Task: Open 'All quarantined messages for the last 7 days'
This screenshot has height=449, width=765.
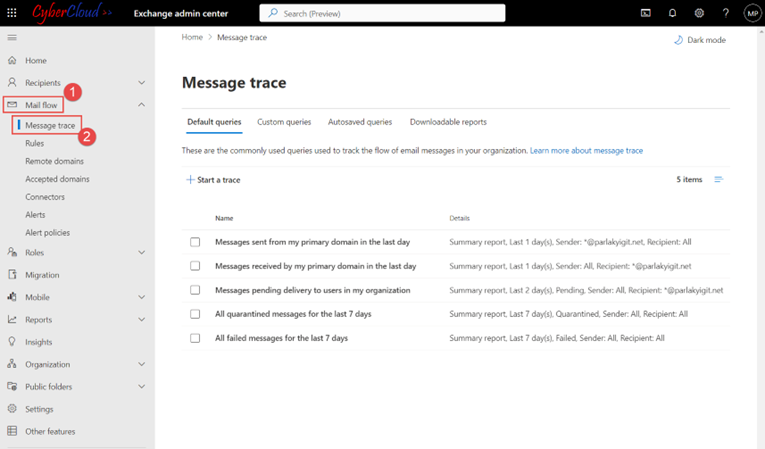Action: click(293, 314)
